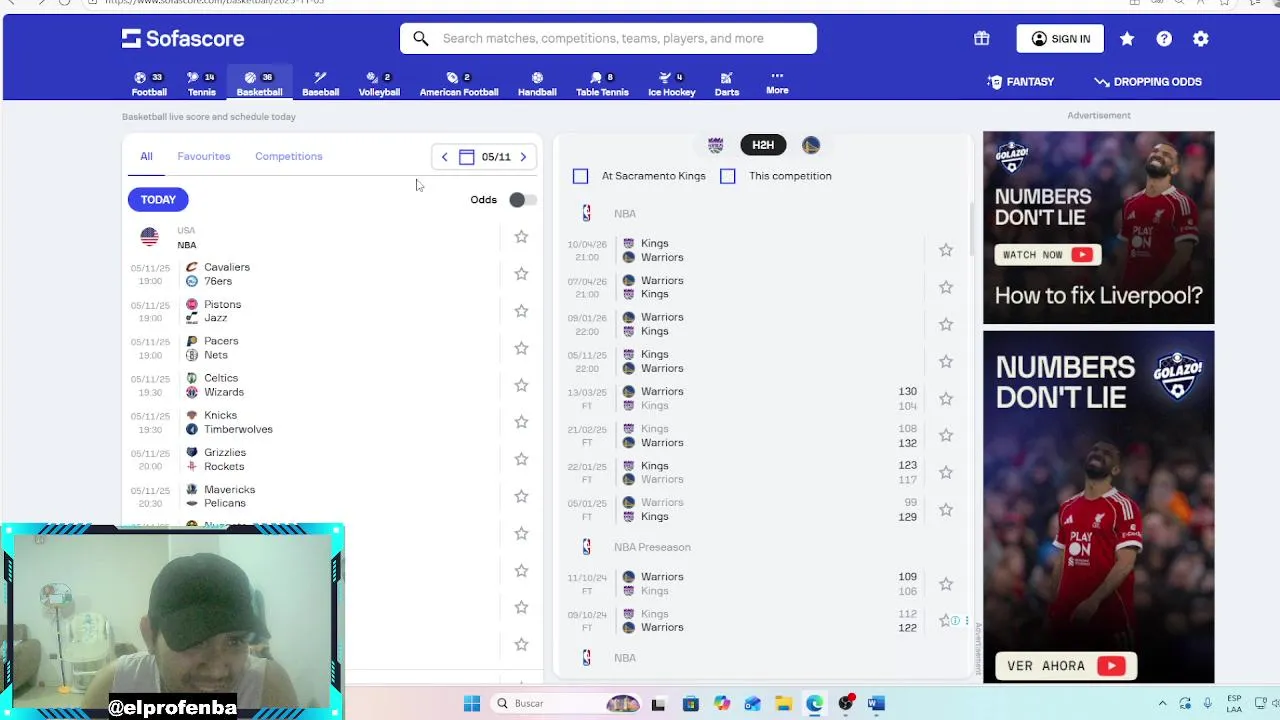Switch to the All tab
Screen dimensions: 1280x720
pos(146,156)
